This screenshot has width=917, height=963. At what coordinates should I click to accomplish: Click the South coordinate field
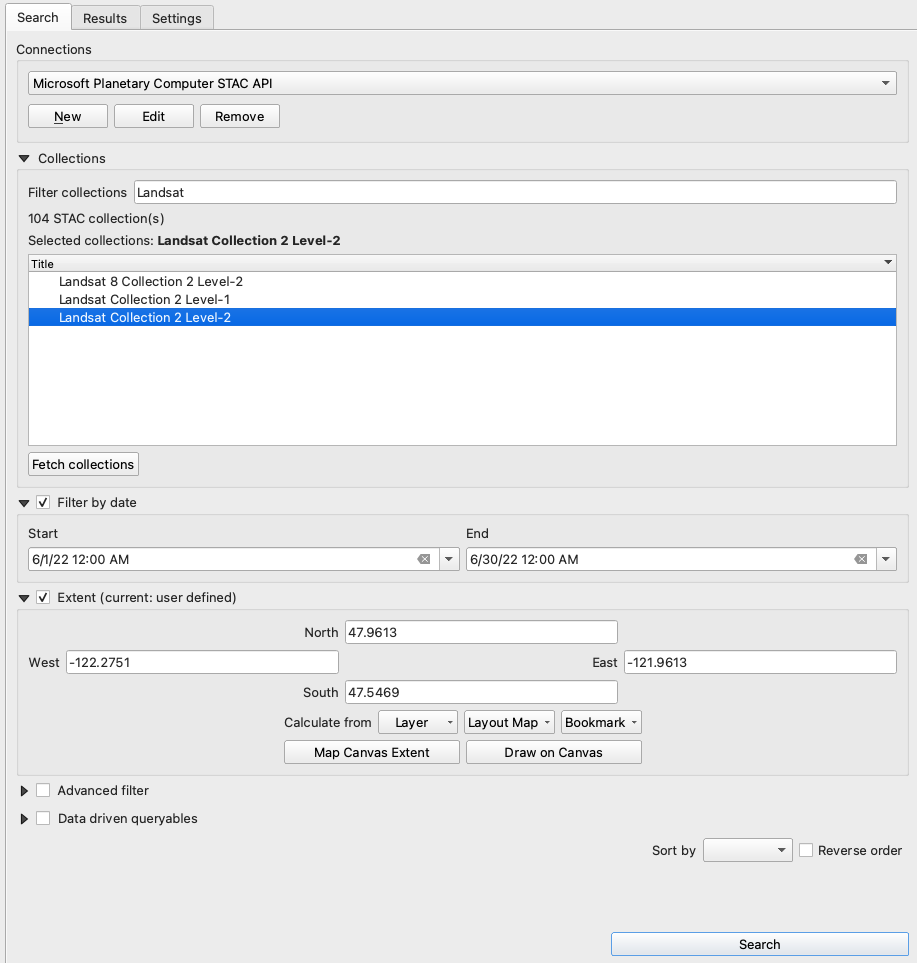[481, 692]
